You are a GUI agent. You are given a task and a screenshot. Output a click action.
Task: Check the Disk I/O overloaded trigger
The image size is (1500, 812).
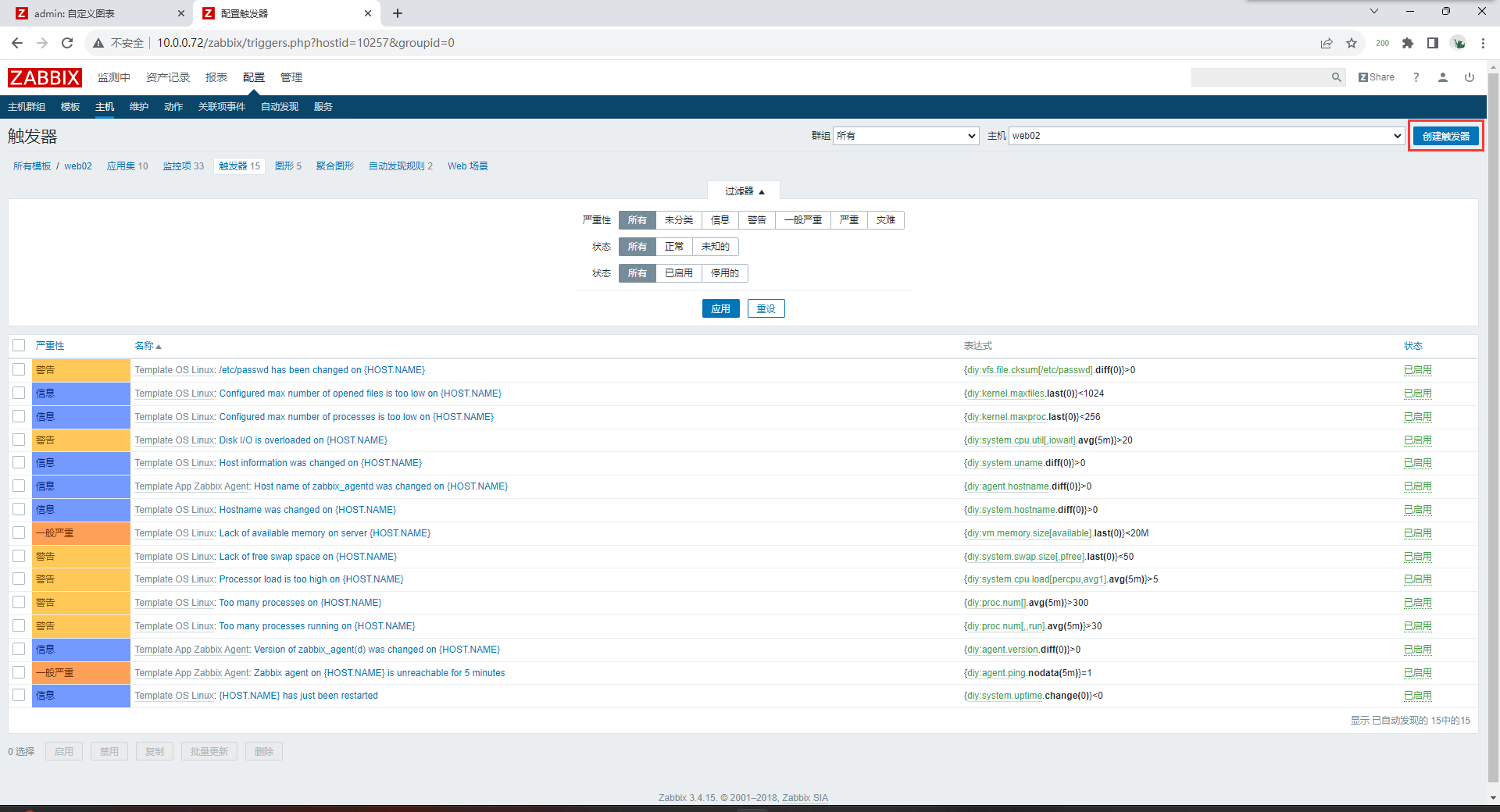pyautogui.click(x=19, y=440)
